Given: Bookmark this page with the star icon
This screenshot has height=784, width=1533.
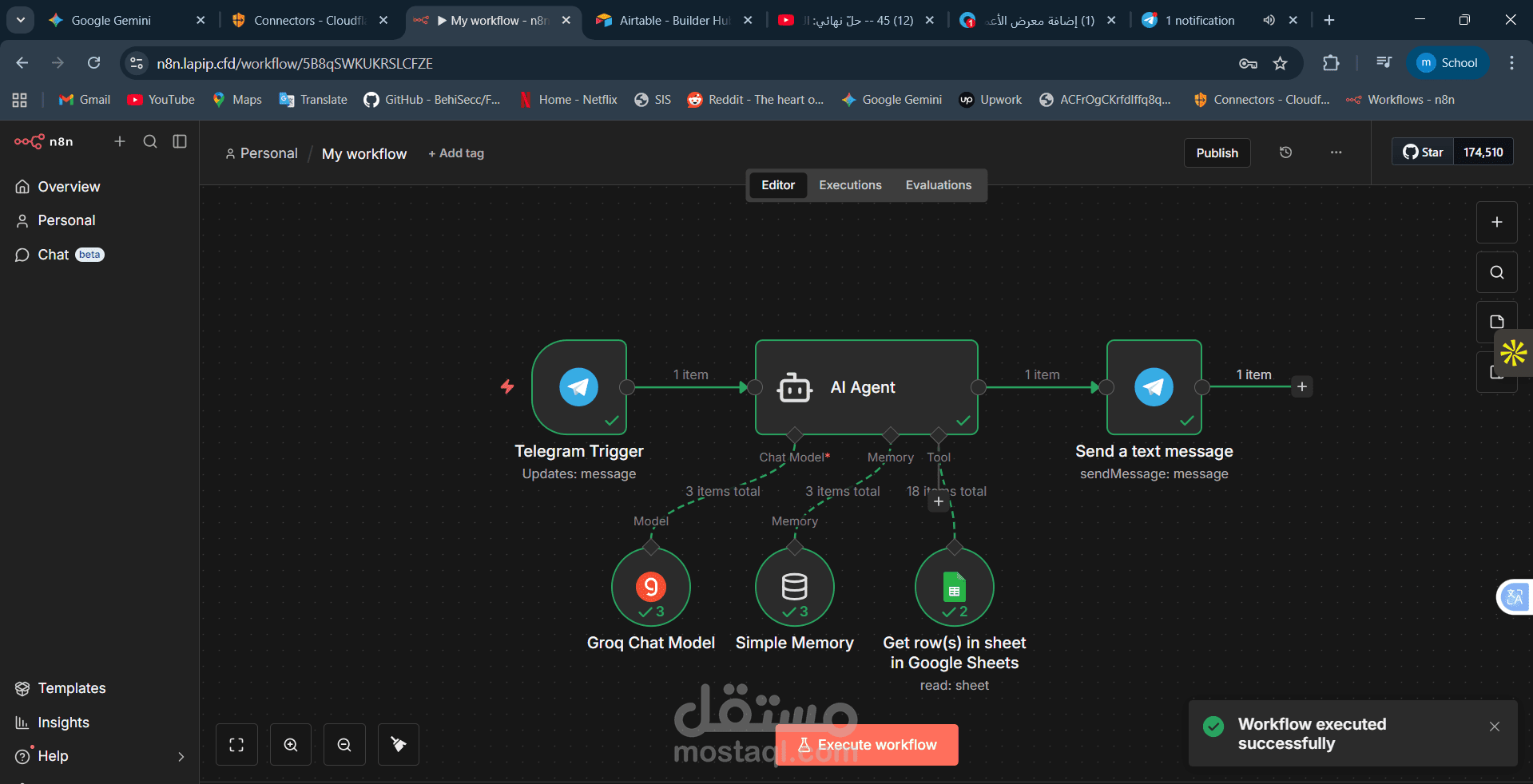Looking at the screenshot, I should 1281,63.
